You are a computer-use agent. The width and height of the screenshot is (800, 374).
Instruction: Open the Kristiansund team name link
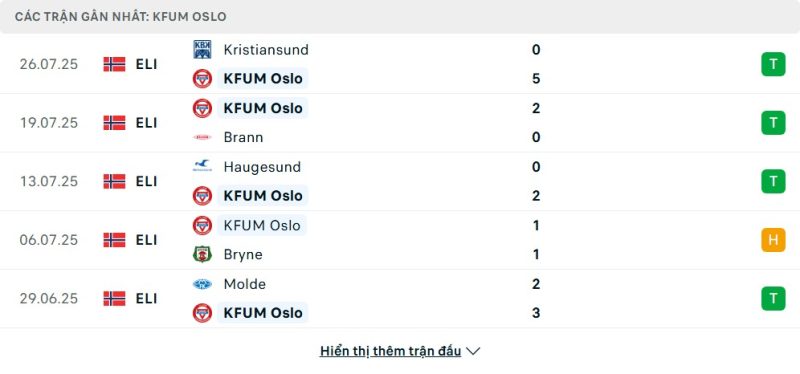266,49
